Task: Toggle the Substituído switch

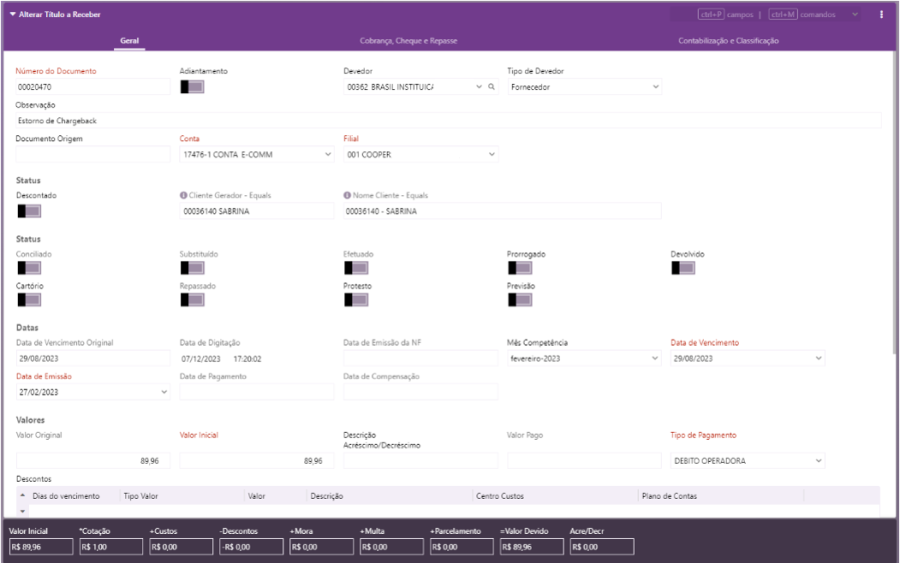Action: 192,268
